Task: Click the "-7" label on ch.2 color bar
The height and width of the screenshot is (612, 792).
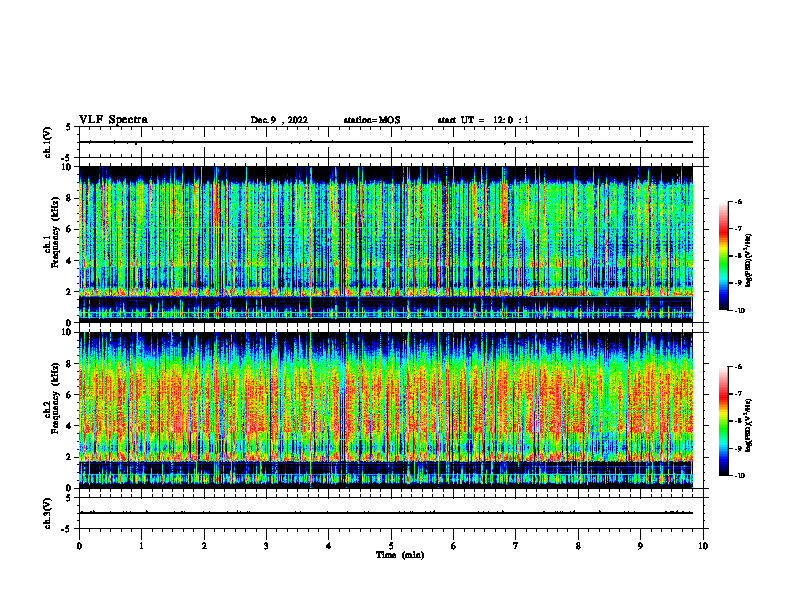Action: point(737,394)
